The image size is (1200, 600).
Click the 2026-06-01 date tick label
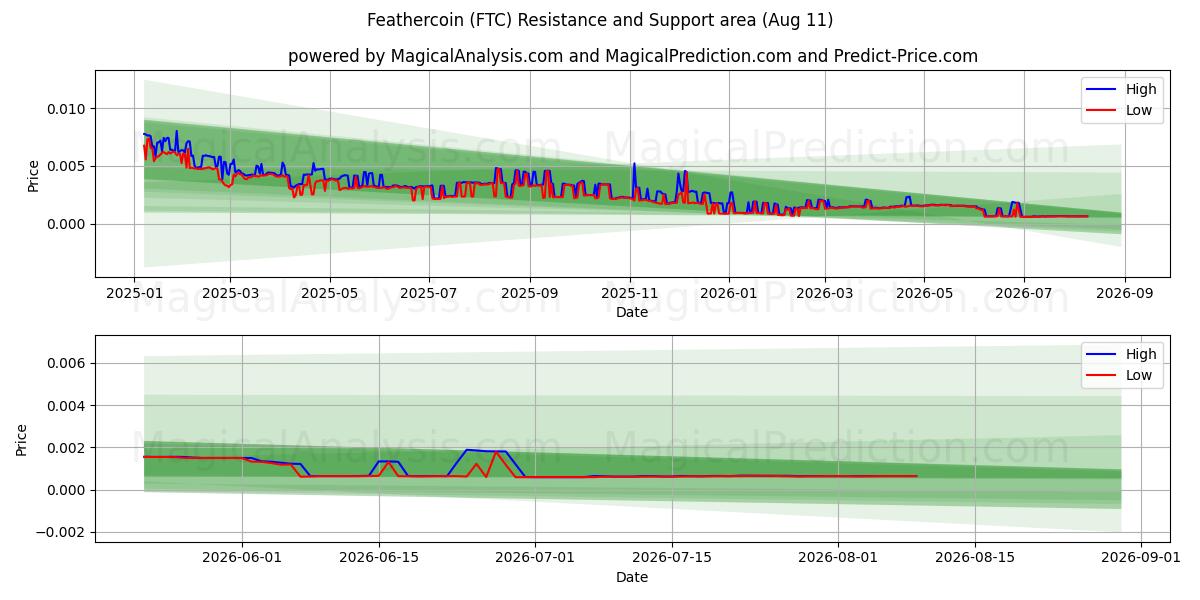242,558
